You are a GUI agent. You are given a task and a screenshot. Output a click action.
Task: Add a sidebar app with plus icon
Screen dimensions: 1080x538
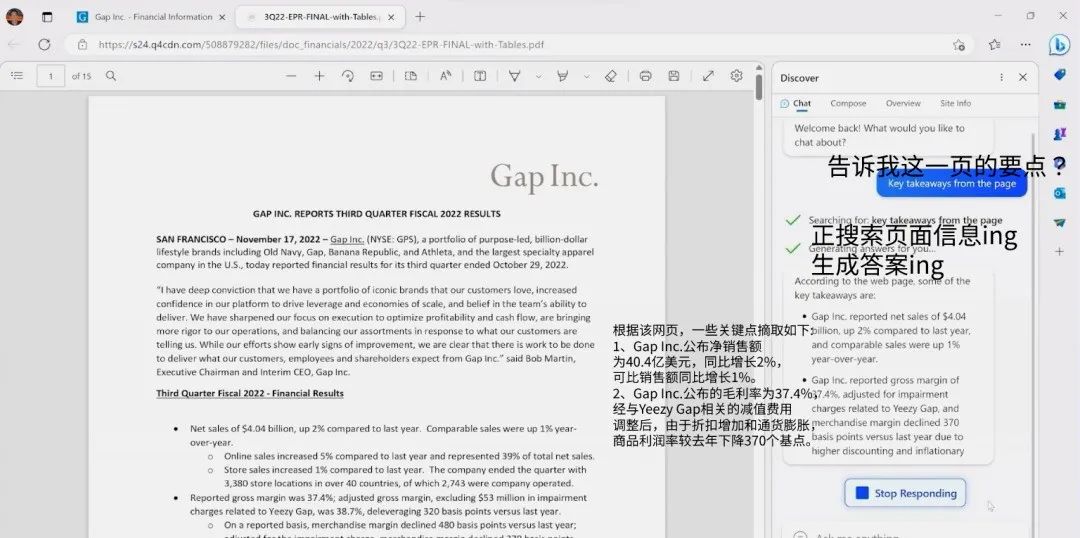[x=1059, y=251]
